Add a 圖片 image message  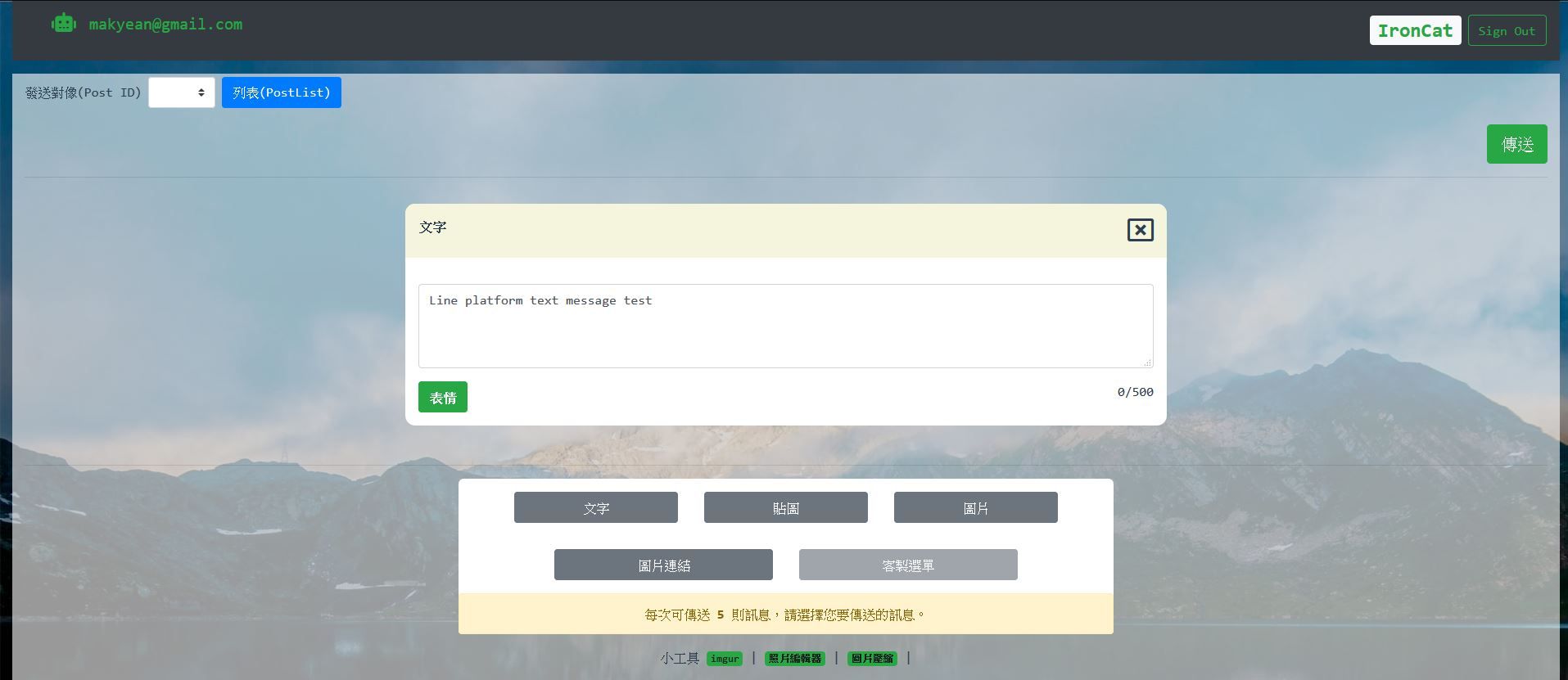tap(976, 507)
